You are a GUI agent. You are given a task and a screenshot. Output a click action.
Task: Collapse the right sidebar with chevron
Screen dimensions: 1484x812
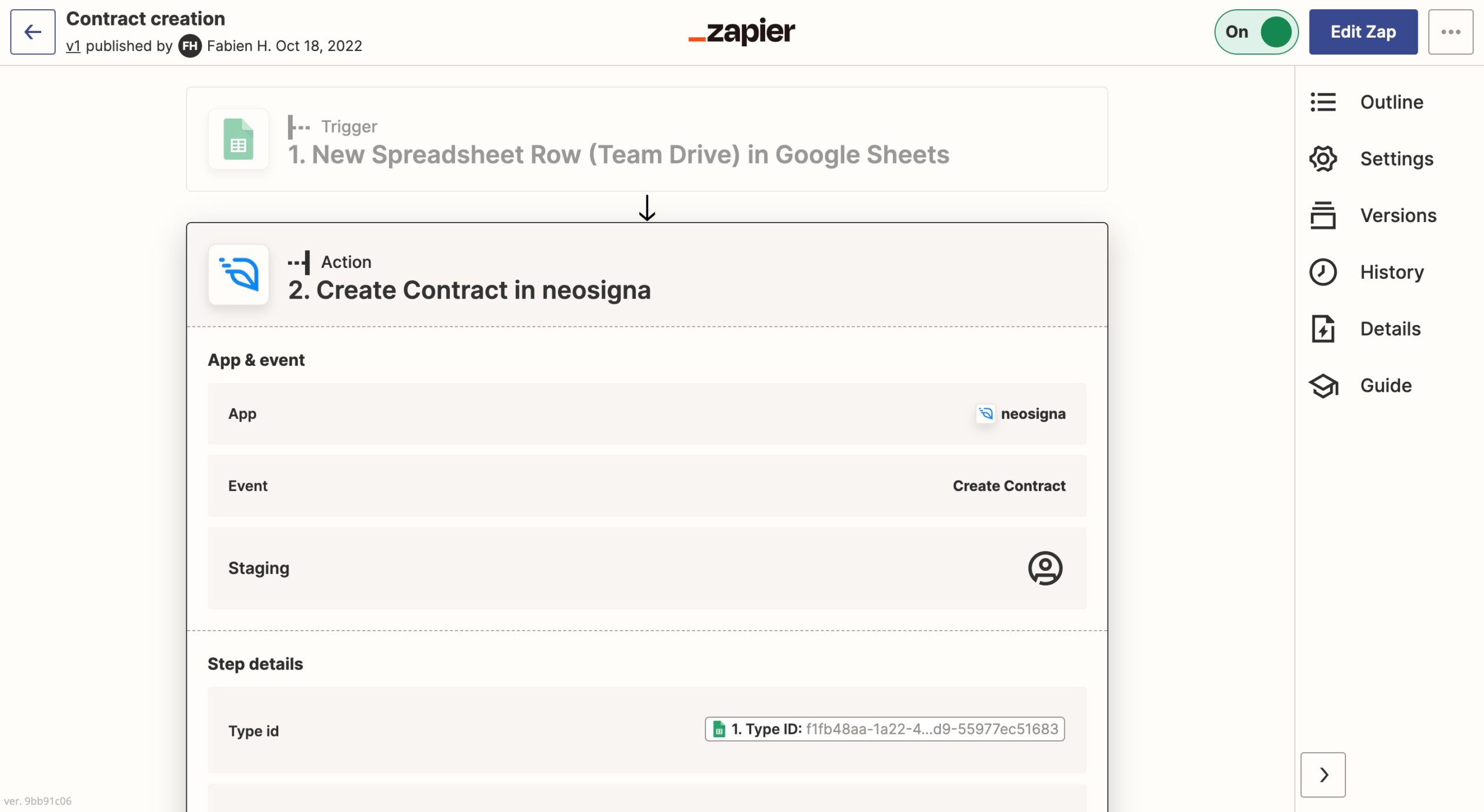point(1323,775)
